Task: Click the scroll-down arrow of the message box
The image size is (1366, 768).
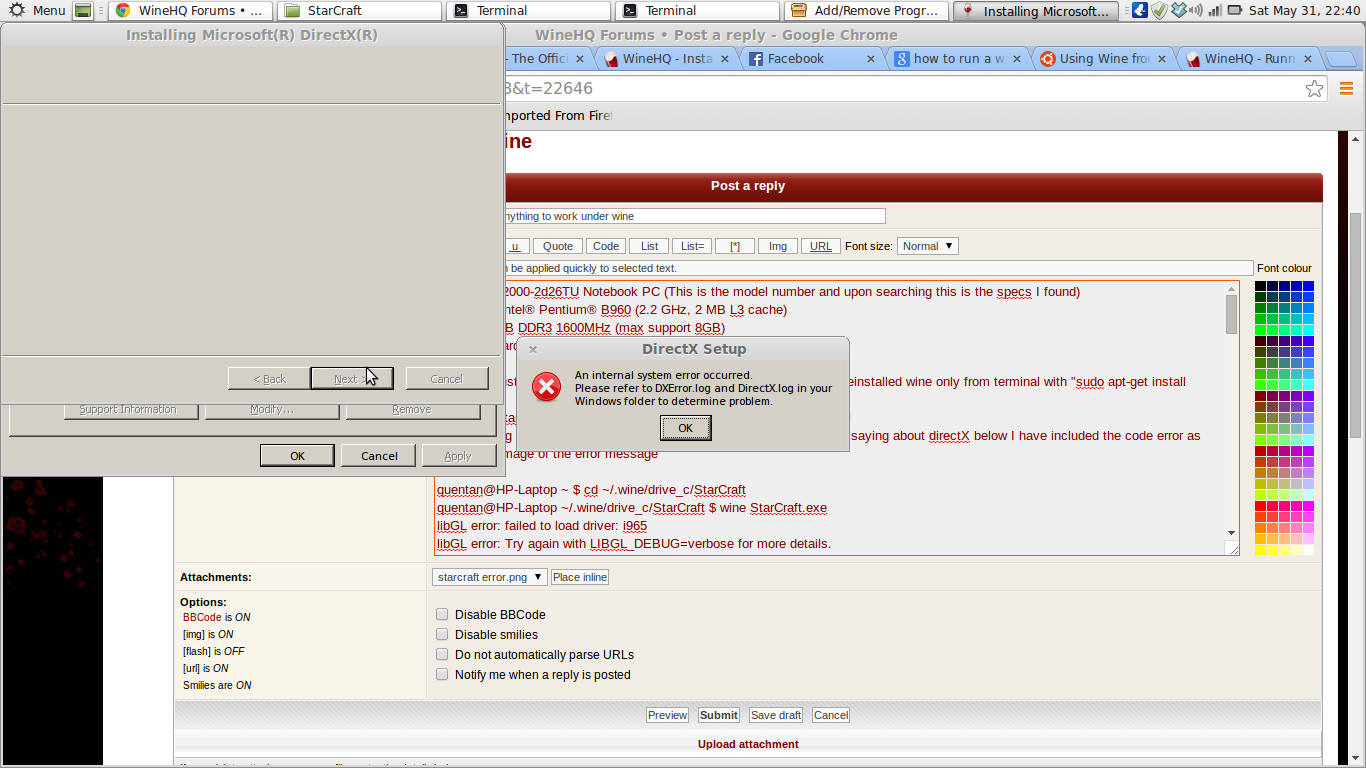Action: (1231, 533)
